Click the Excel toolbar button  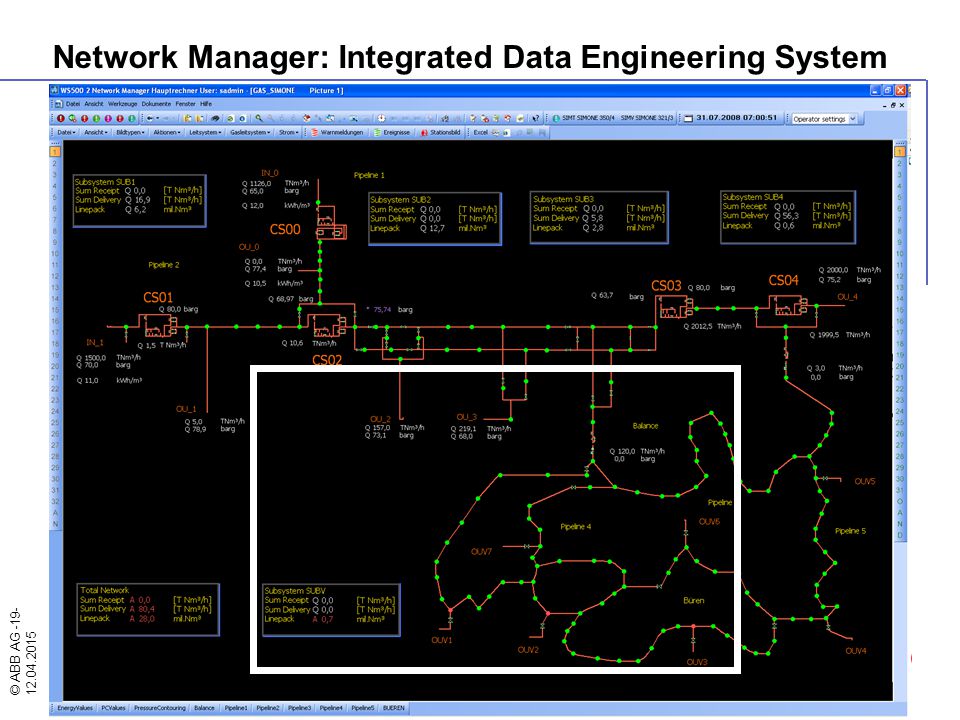pyautogui.click(x=480, y=132)
